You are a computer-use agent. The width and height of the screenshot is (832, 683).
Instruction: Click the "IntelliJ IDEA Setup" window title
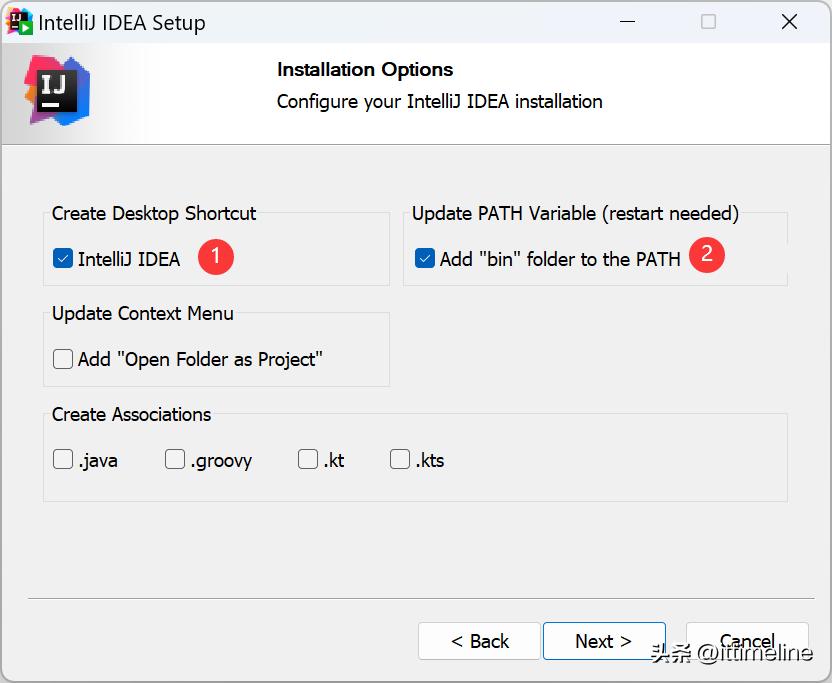tap(122, 23)
